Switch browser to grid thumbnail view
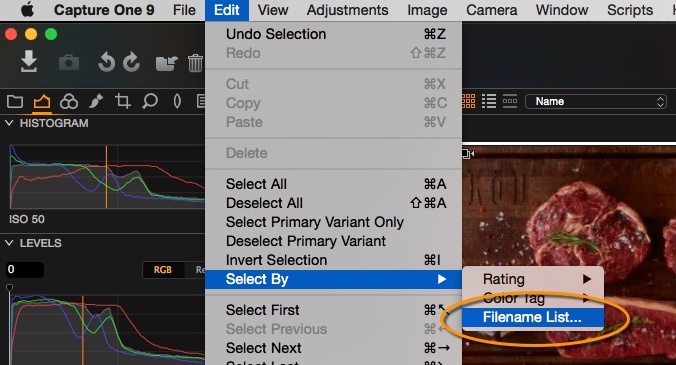Viewport: 676px width, 365px height. click(469, 101)
